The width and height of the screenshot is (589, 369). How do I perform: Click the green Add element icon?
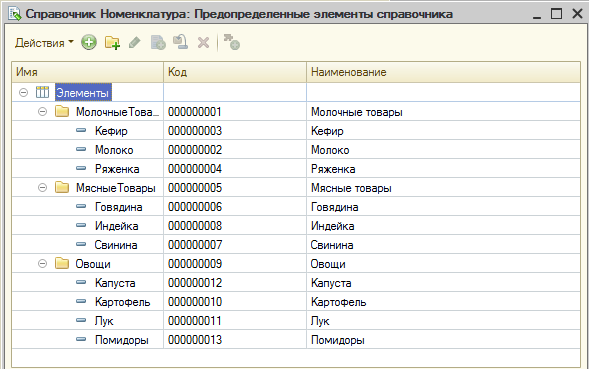click(x=89, y=42)
